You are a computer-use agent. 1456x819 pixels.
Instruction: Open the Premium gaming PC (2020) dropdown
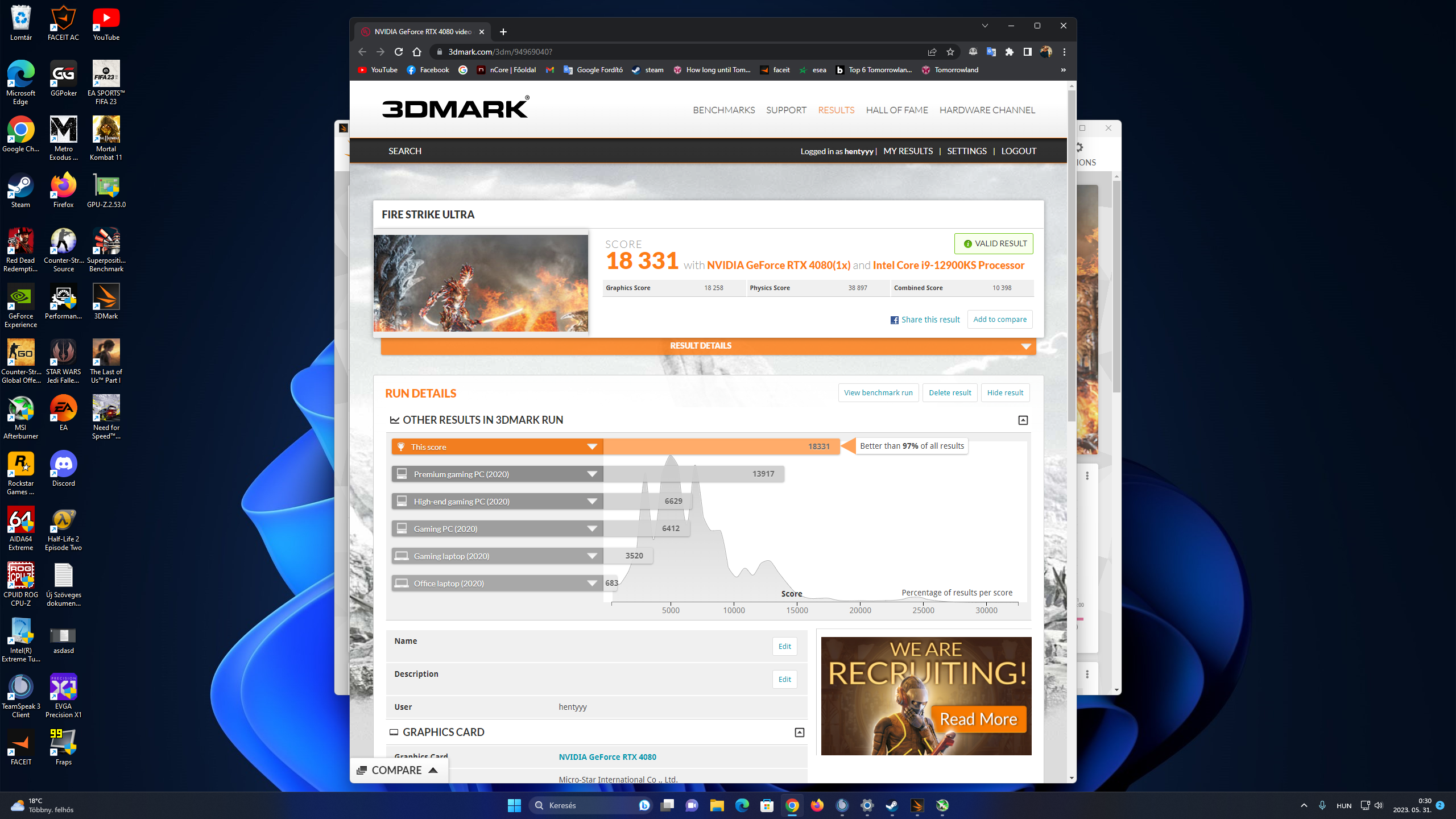[592, 474]
